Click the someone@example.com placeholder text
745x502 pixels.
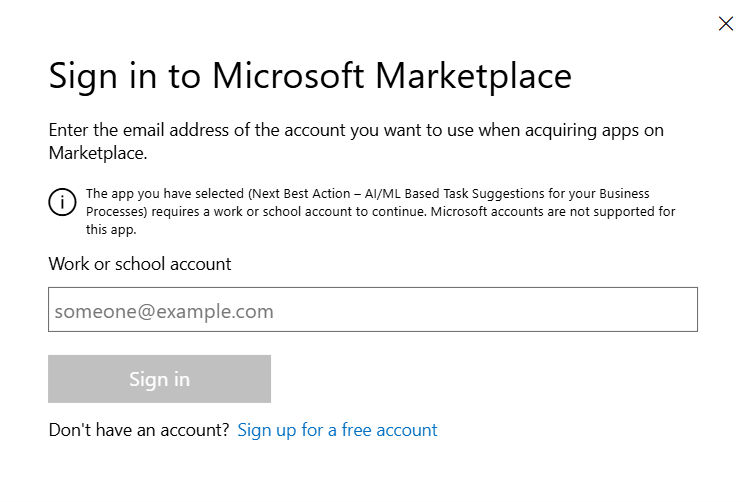pyautogui.click(x=164, y=311)
